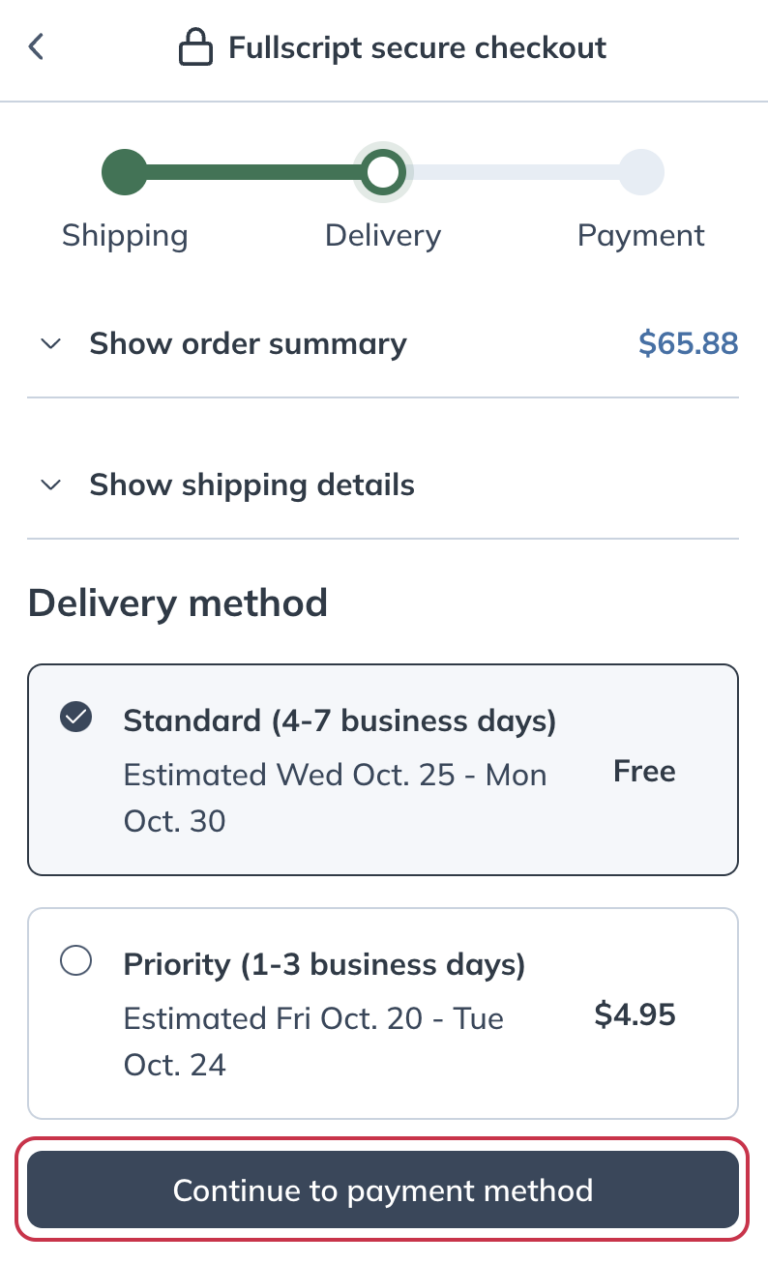Click the Fullscript secure checkout title
The image size is (768, 1263).
pyautogui.click(x=417, y=46)
